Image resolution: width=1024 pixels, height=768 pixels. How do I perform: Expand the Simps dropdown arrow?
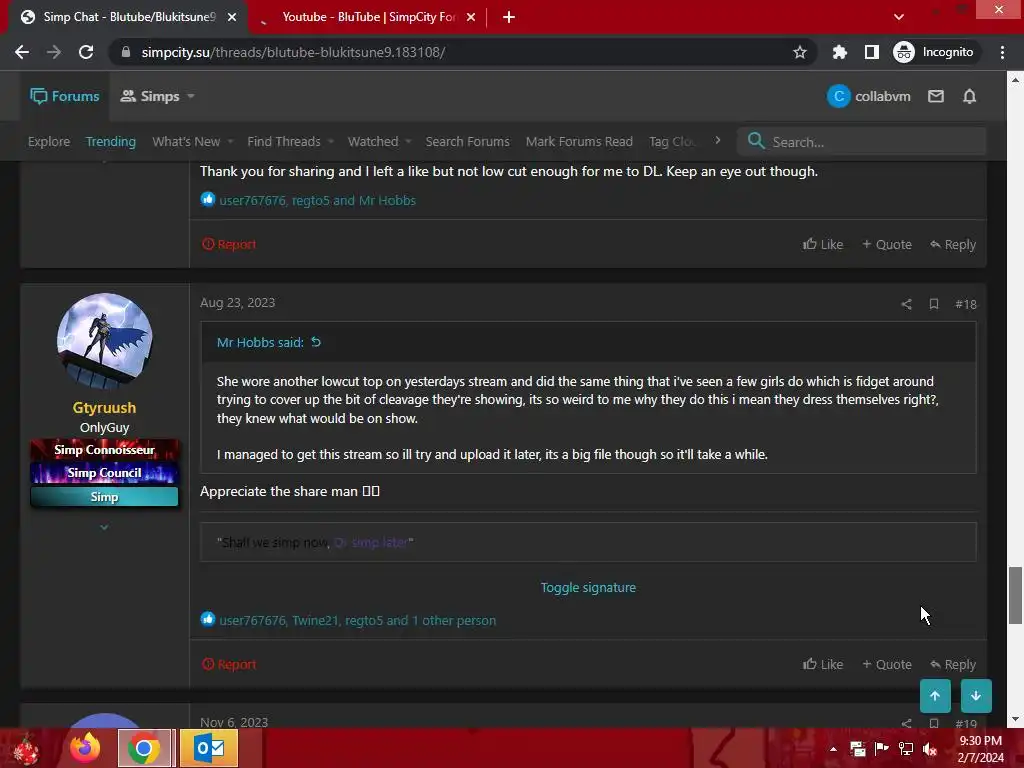coord(191,96)
